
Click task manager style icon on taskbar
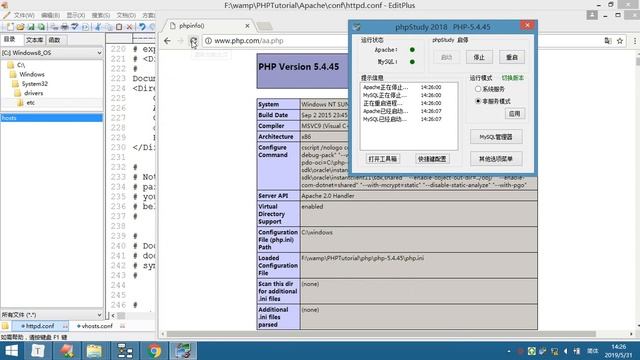[124, 351]
